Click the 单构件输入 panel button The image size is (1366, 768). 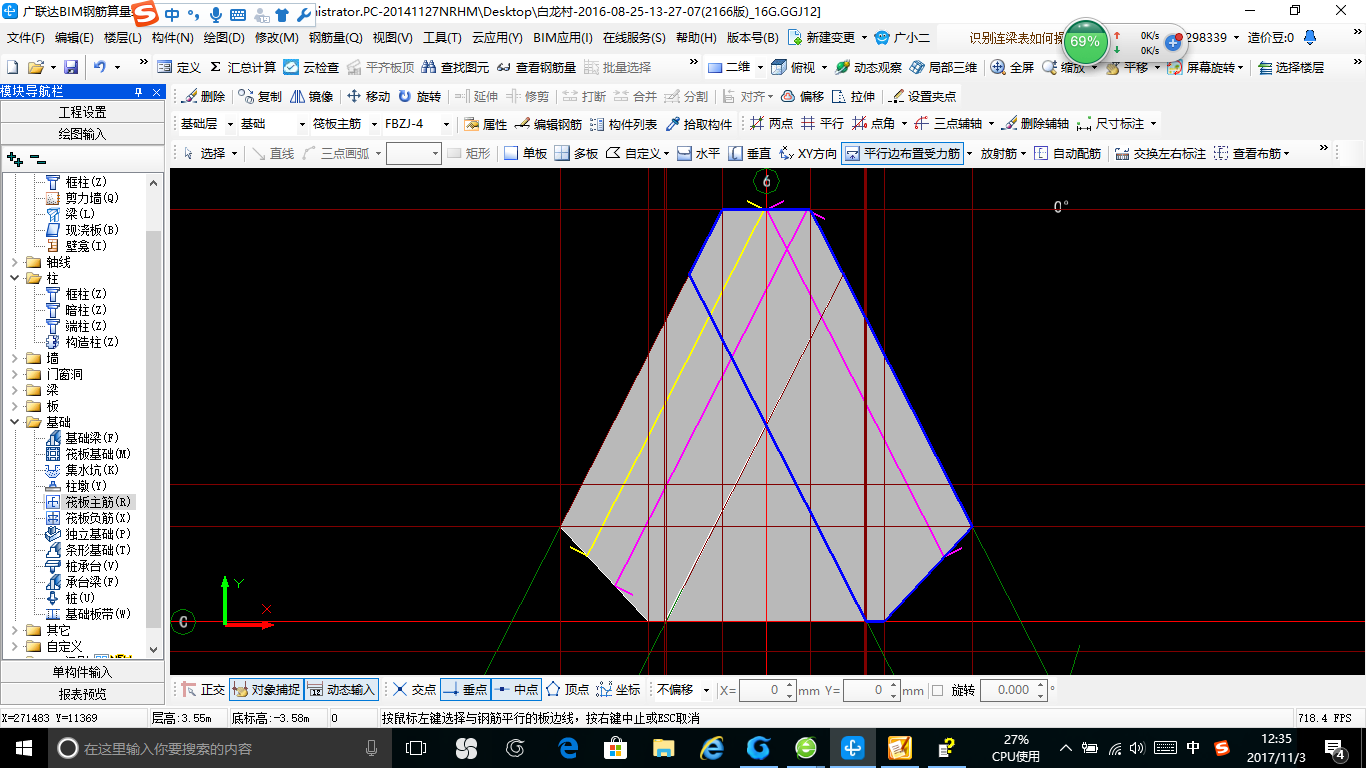[x=82, y=672]
